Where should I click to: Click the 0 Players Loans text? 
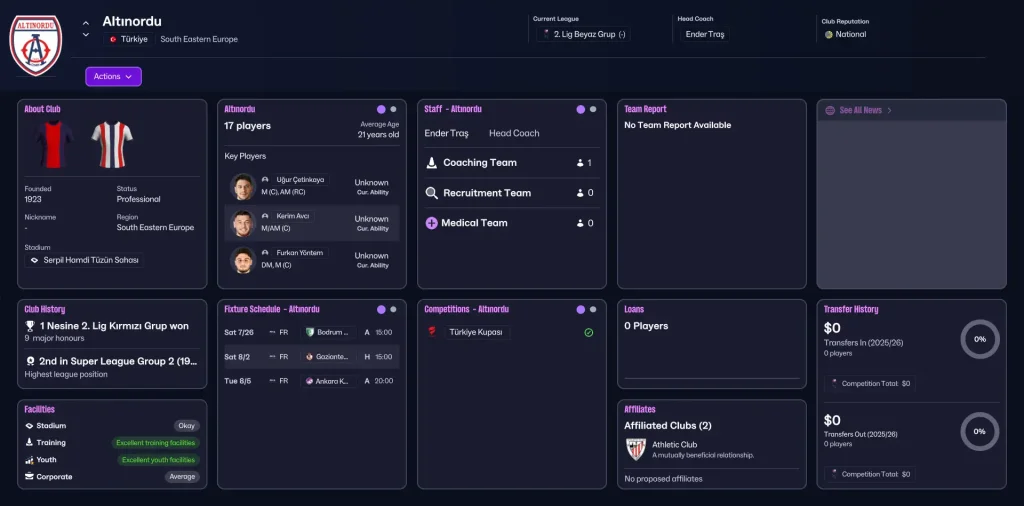pyautogui.click(x=646, y=326)
